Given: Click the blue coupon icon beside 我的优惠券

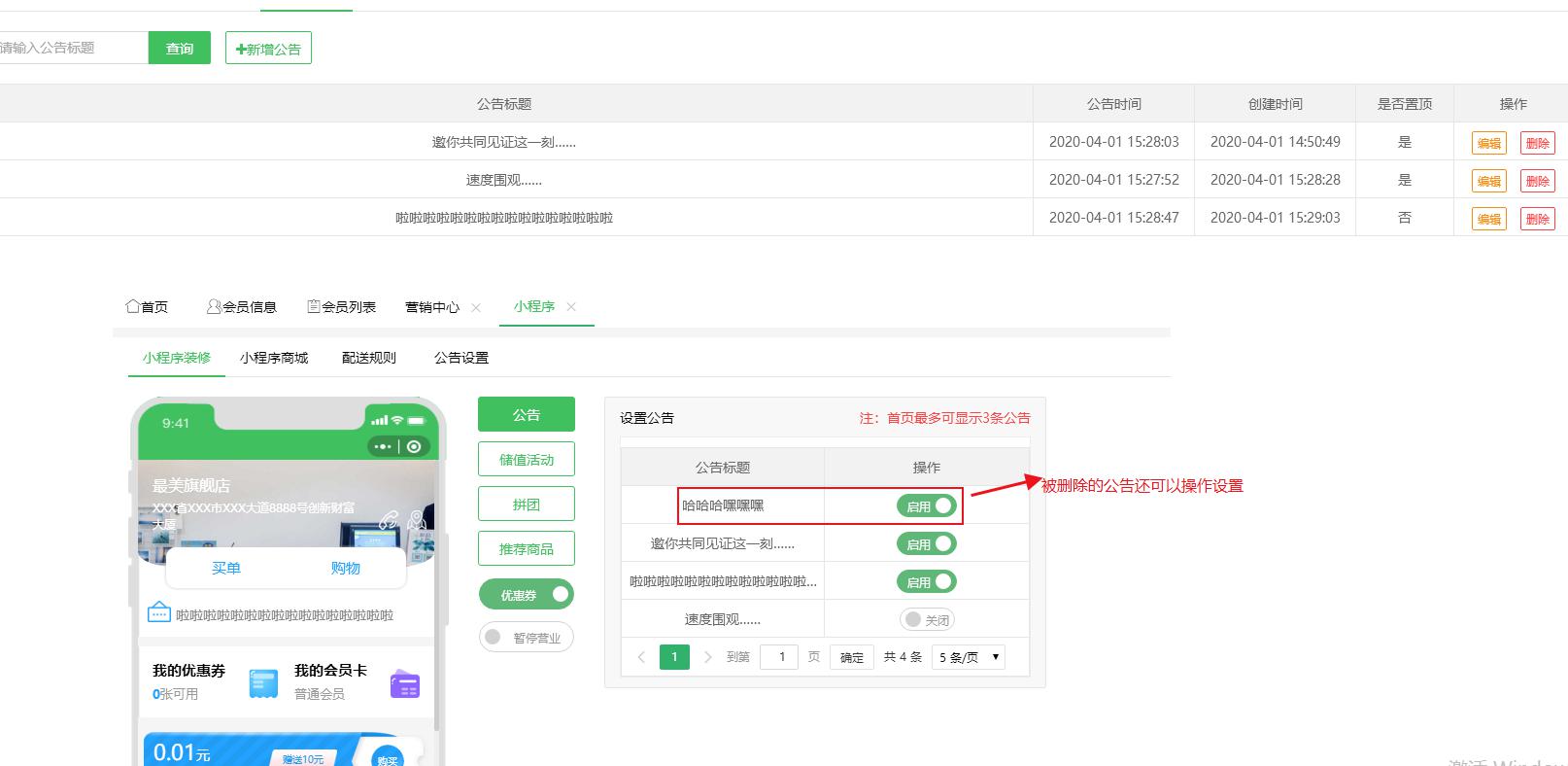Looking at the screenshot, I should pos(263,683).
